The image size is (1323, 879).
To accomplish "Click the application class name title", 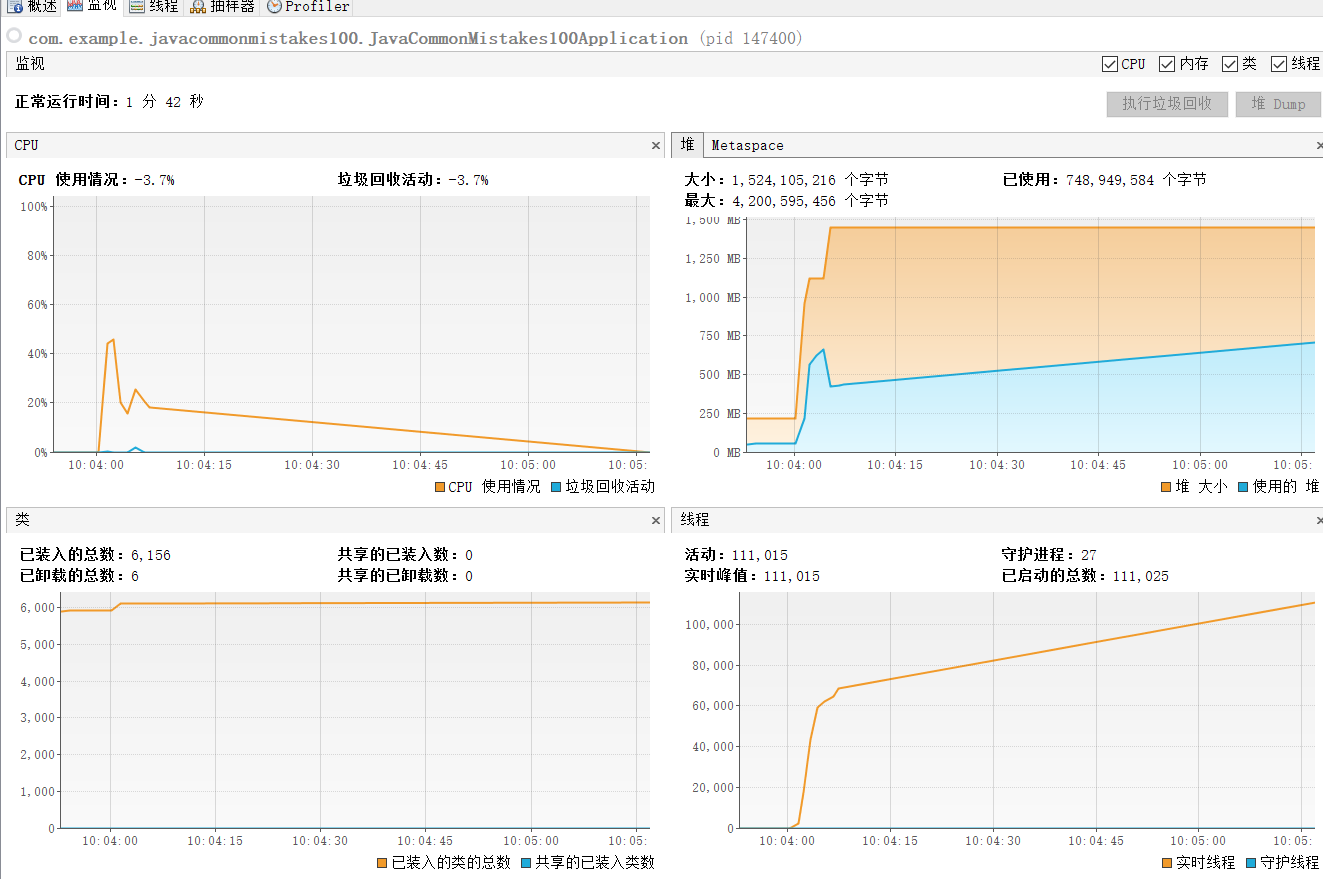I will point(358,38).
